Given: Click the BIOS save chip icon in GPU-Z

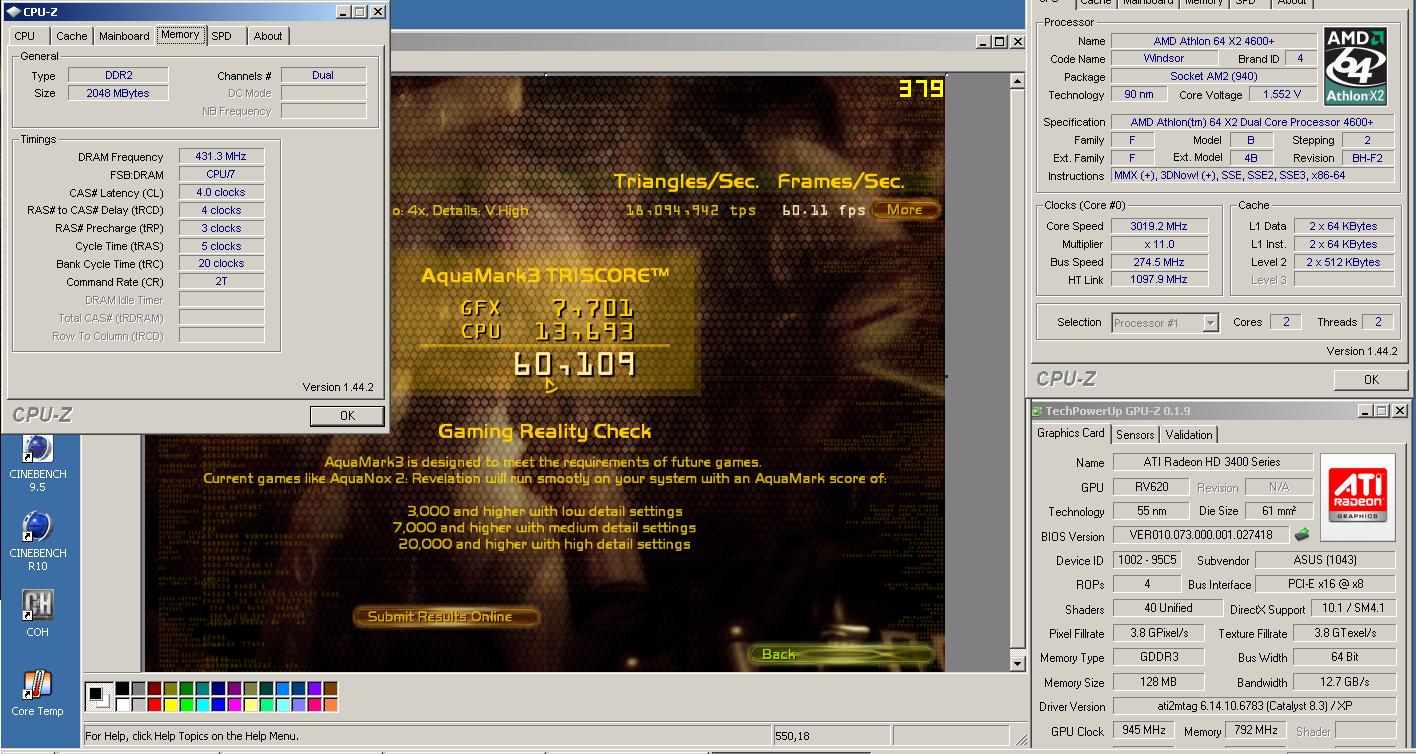Looking at the screenshot, I should click(x=1301, y=535).
